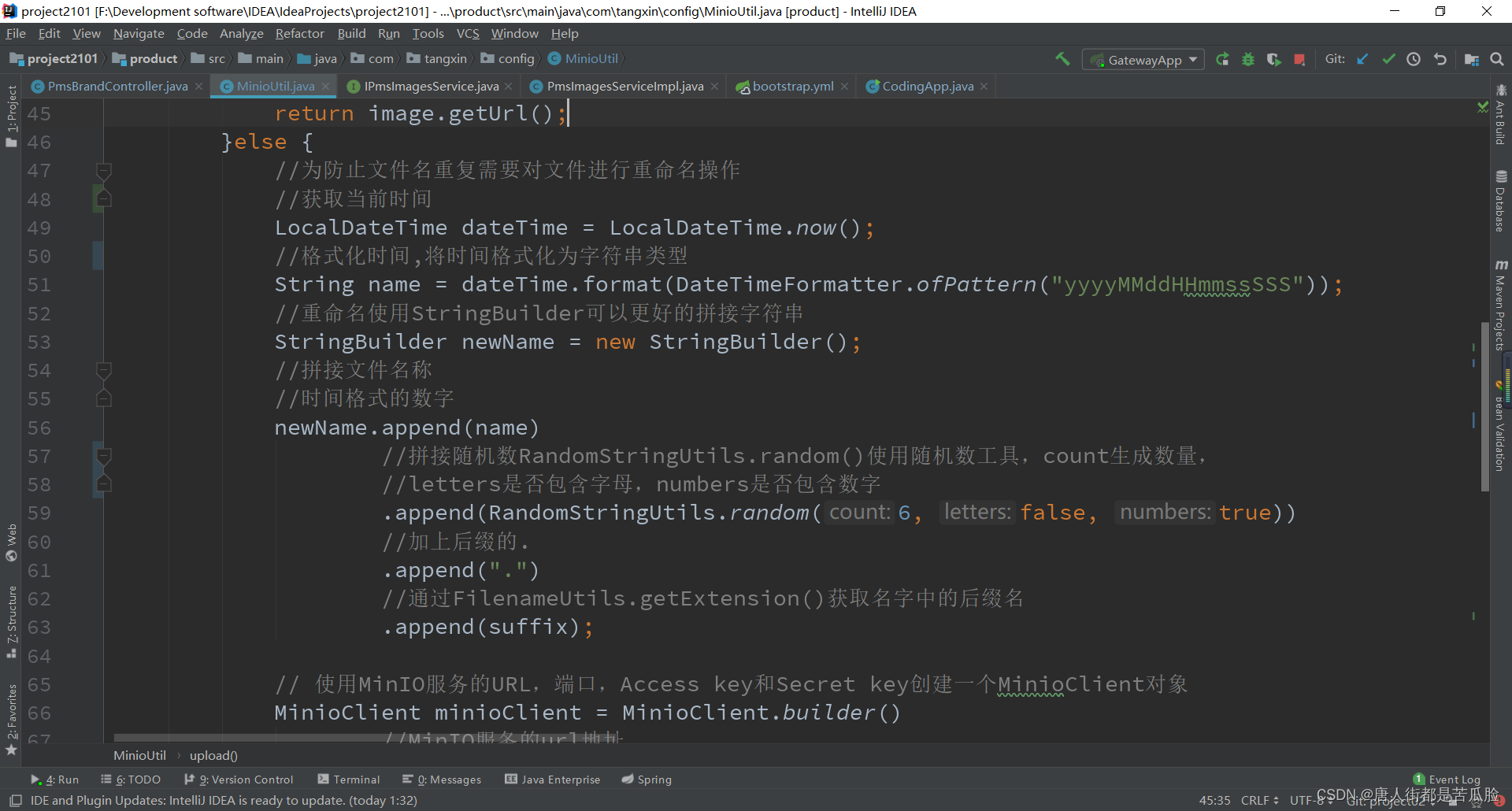Open the Maven Projects side panel
Screen dimensions: 1512x811
pyautogui.click(x=1501, y=305)
